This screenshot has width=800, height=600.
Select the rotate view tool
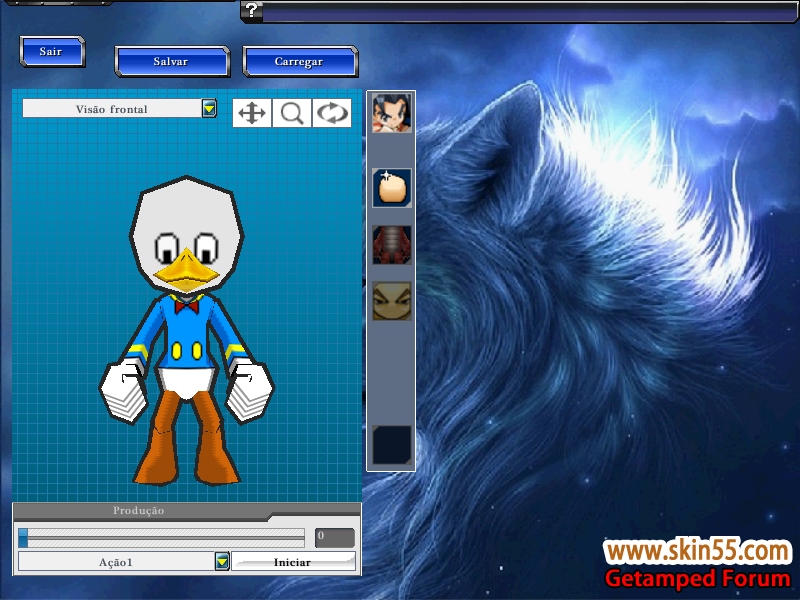(332, 113)
